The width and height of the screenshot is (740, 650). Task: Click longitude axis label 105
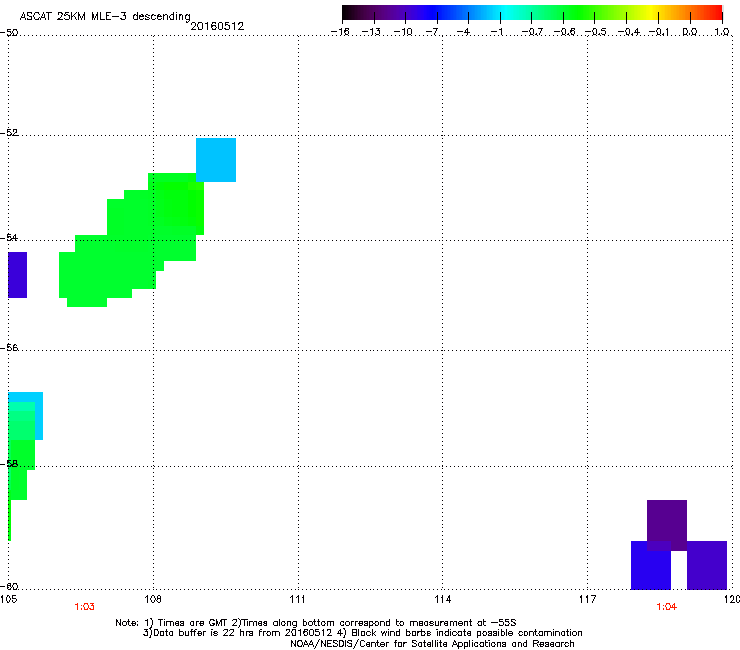point(8,599)
